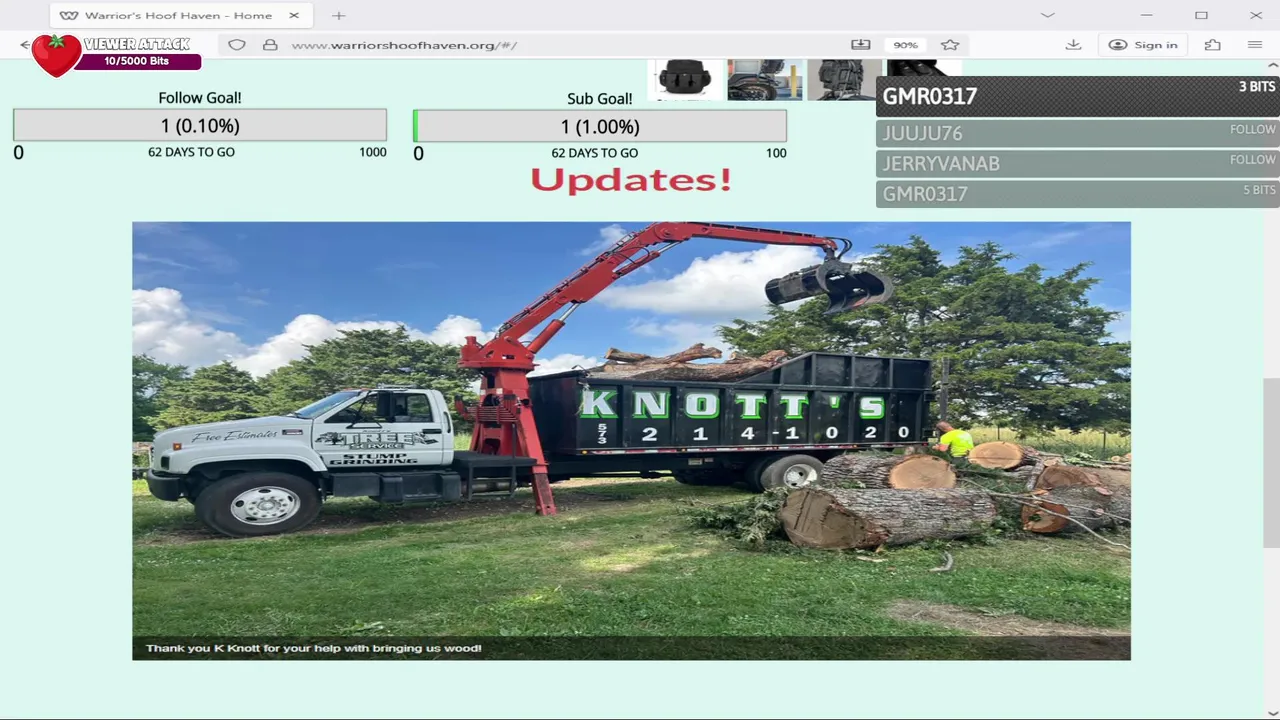Click the JERRYVANAB follow event row

point(1078,163)
